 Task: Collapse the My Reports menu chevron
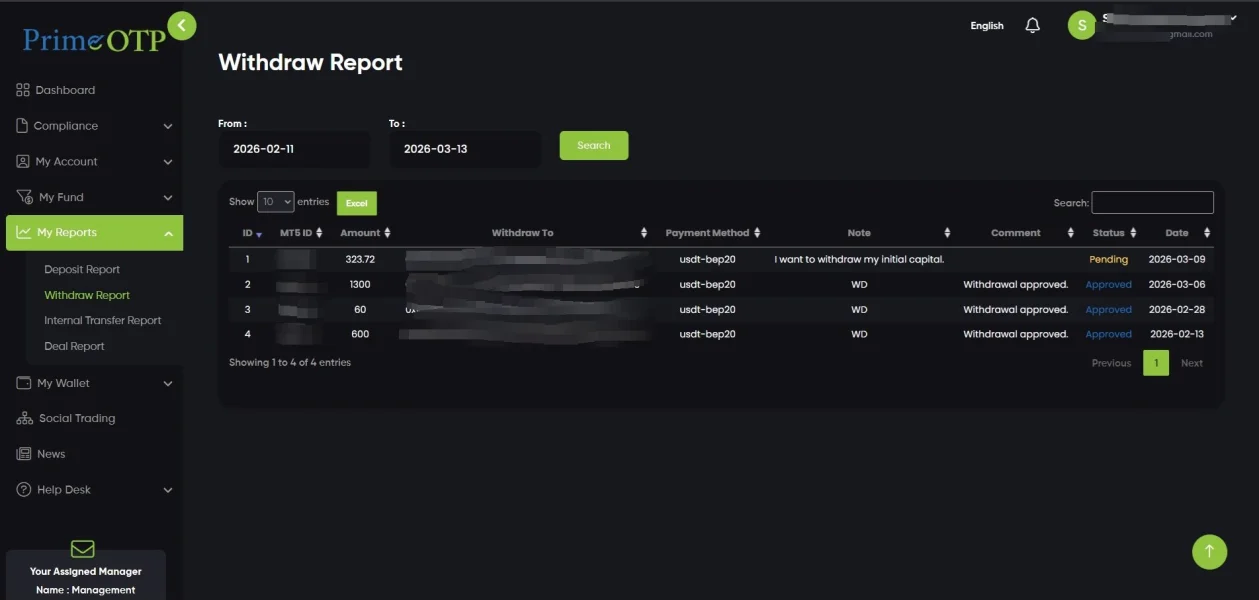coord(168,233)
